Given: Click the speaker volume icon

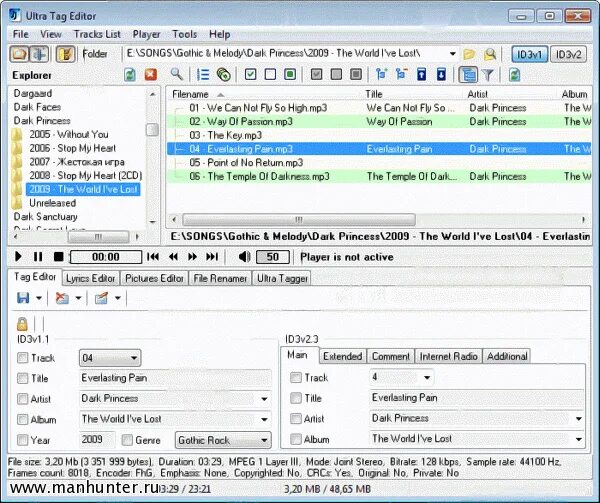Looking at the screenshot, I should click(x=244, y=257).
